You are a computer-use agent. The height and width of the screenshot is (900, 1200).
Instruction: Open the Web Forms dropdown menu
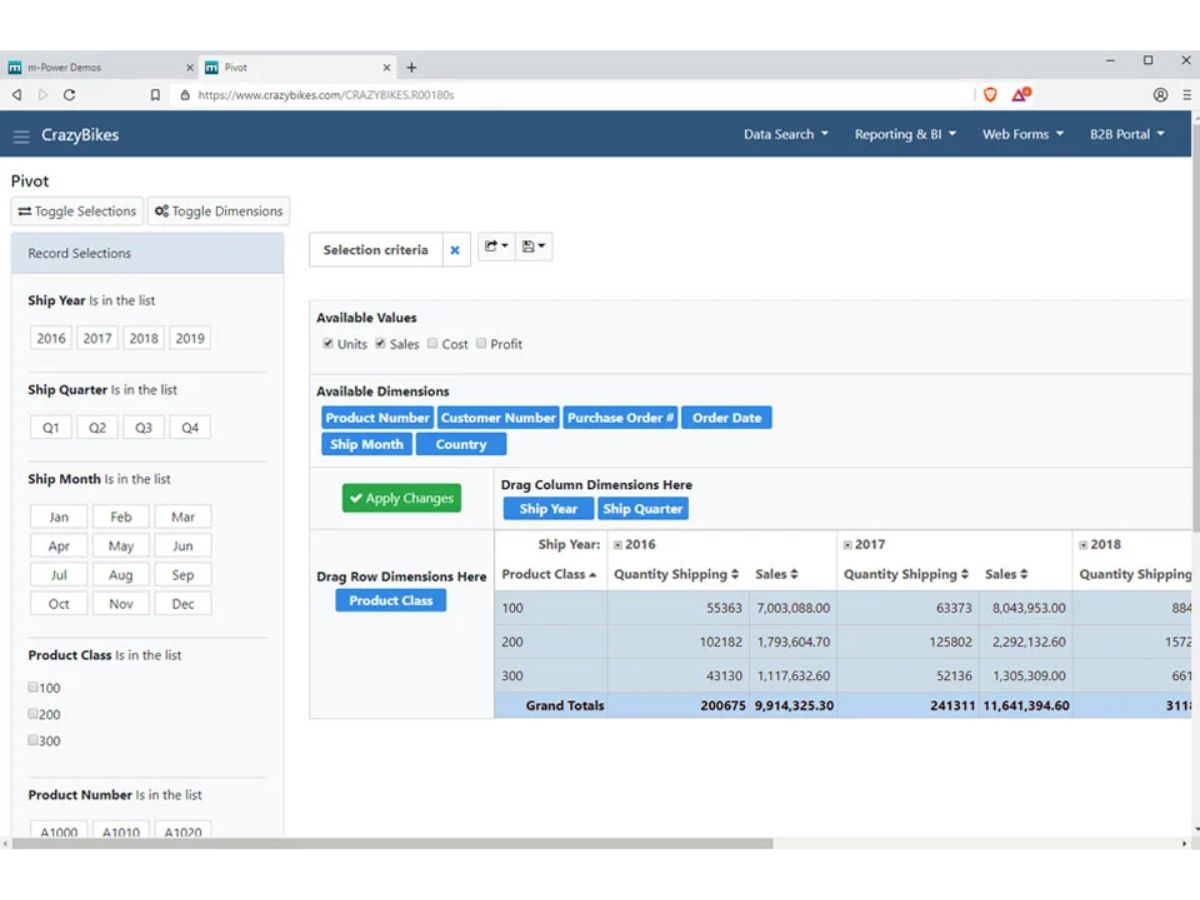point(1023,134)
